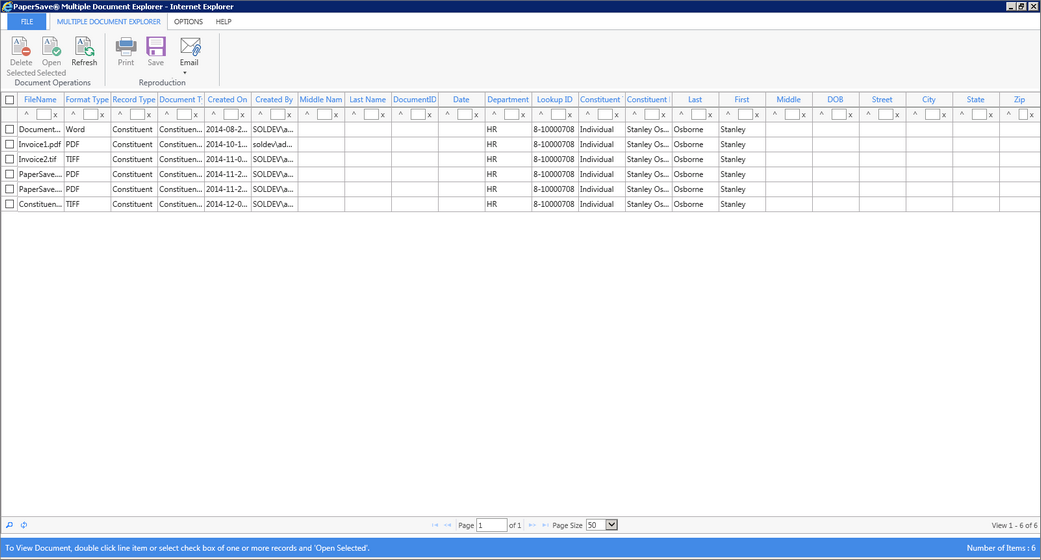The height and width of the screenshot is (560, 1041).
Task: Sort by the Format Type column header
Action: pyautogui.click(x=87, y=100)
